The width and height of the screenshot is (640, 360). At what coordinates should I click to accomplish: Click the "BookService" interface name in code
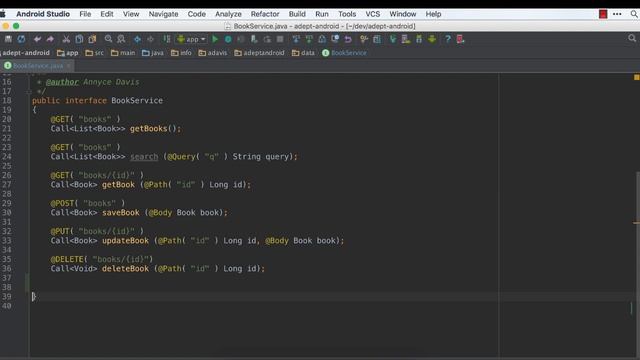(137, 100)
